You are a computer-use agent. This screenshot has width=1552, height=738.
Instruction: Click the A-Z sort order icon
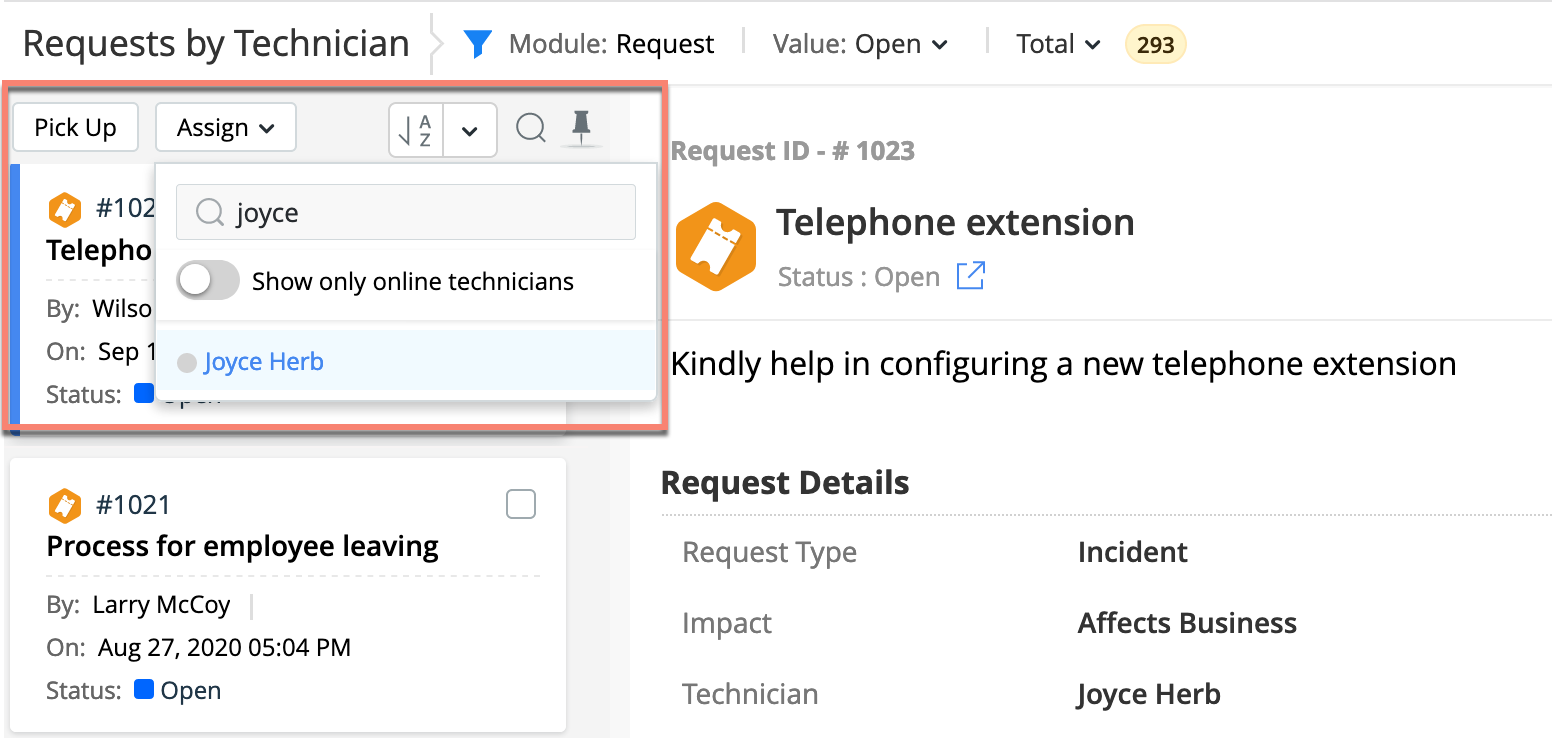tap(415, 130)
